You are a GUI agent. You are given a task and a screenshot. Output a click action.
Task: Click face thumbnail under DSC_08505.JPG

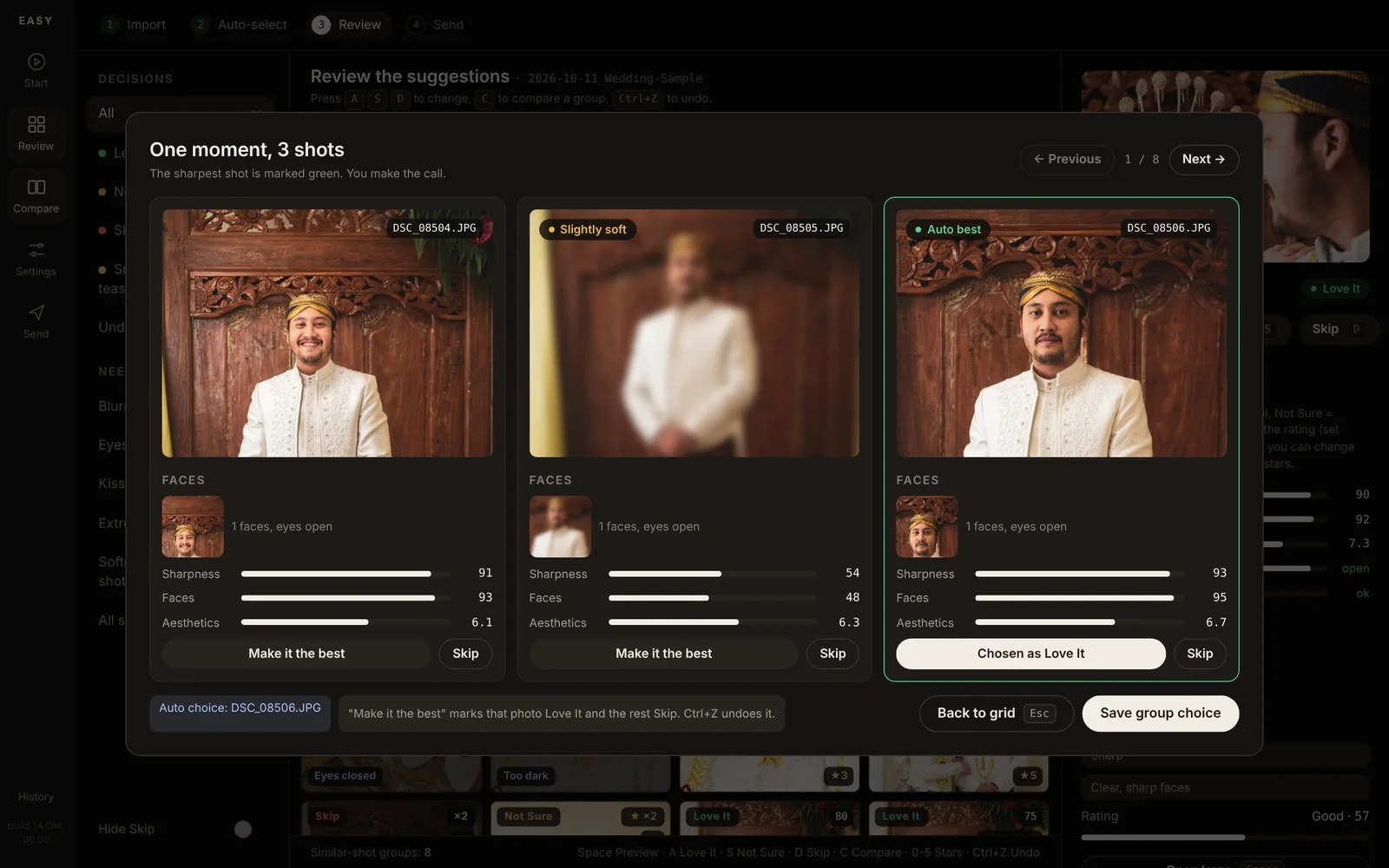coord(560,527)
